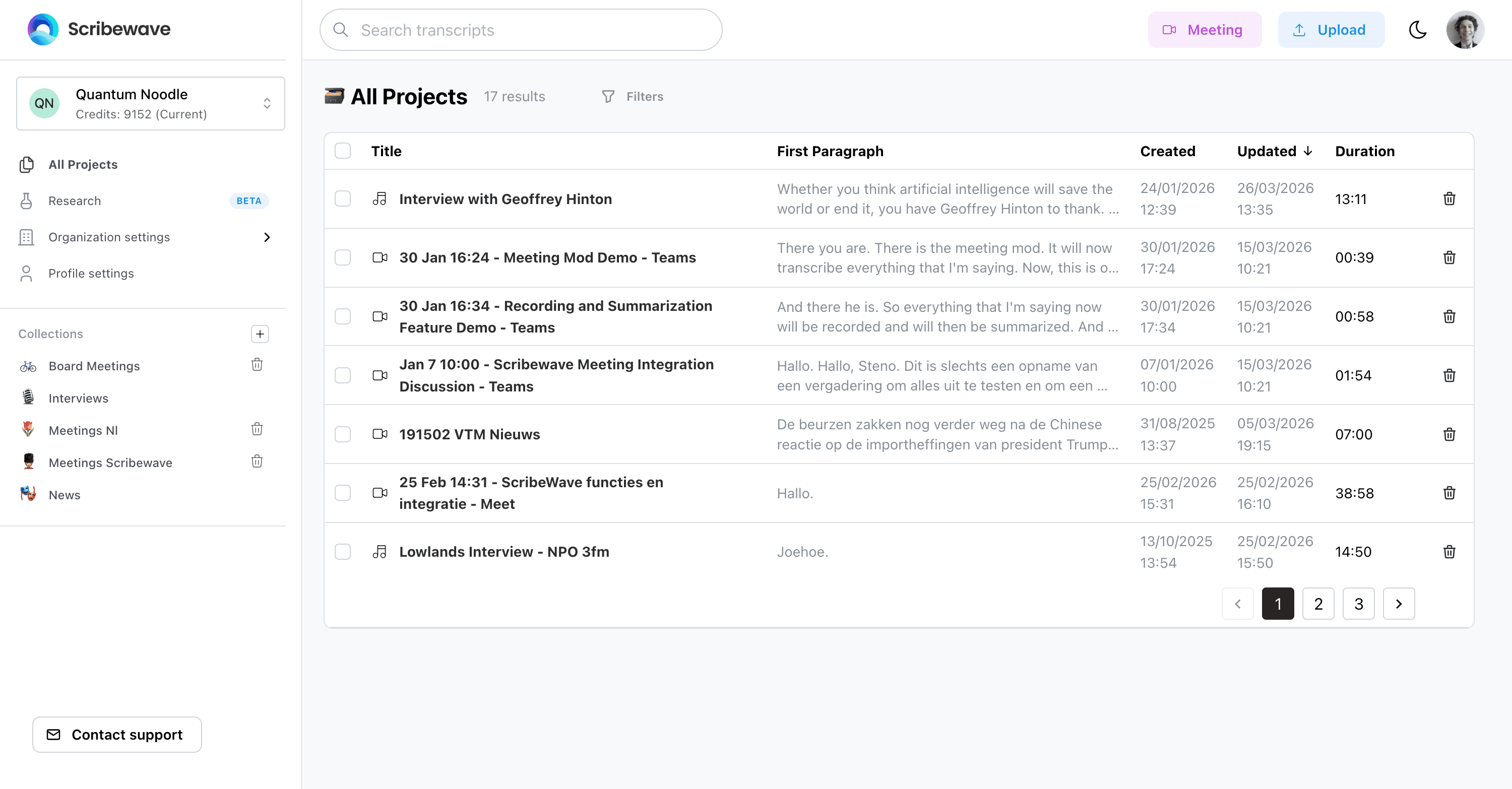Tick the checkbox for Lowlands Interview - NPO 3fm
Image resolution: width=1512 pixels, height=789 pixels.
343,551
